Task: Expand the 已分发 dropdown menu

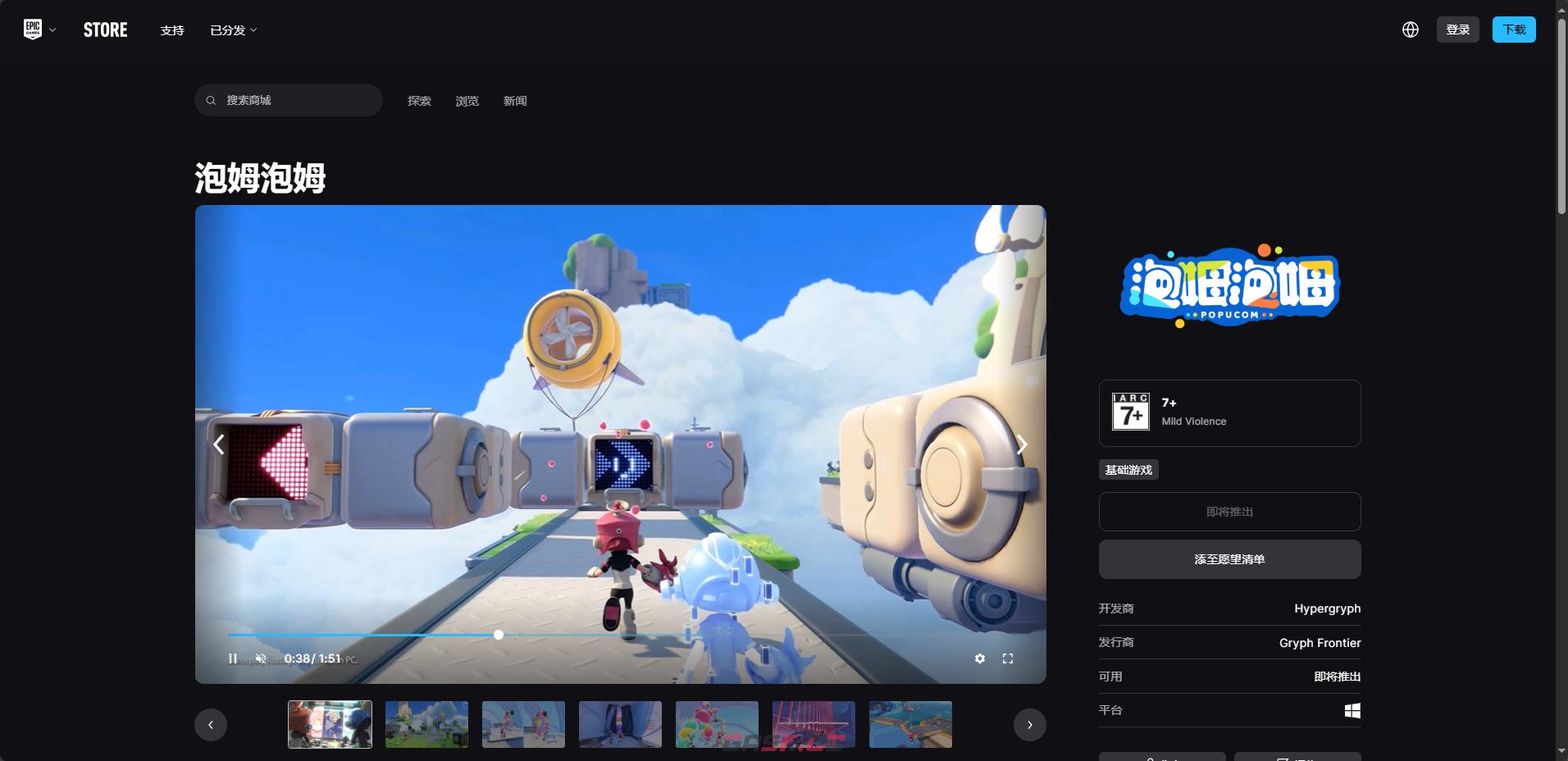Action: click(234, 30)
